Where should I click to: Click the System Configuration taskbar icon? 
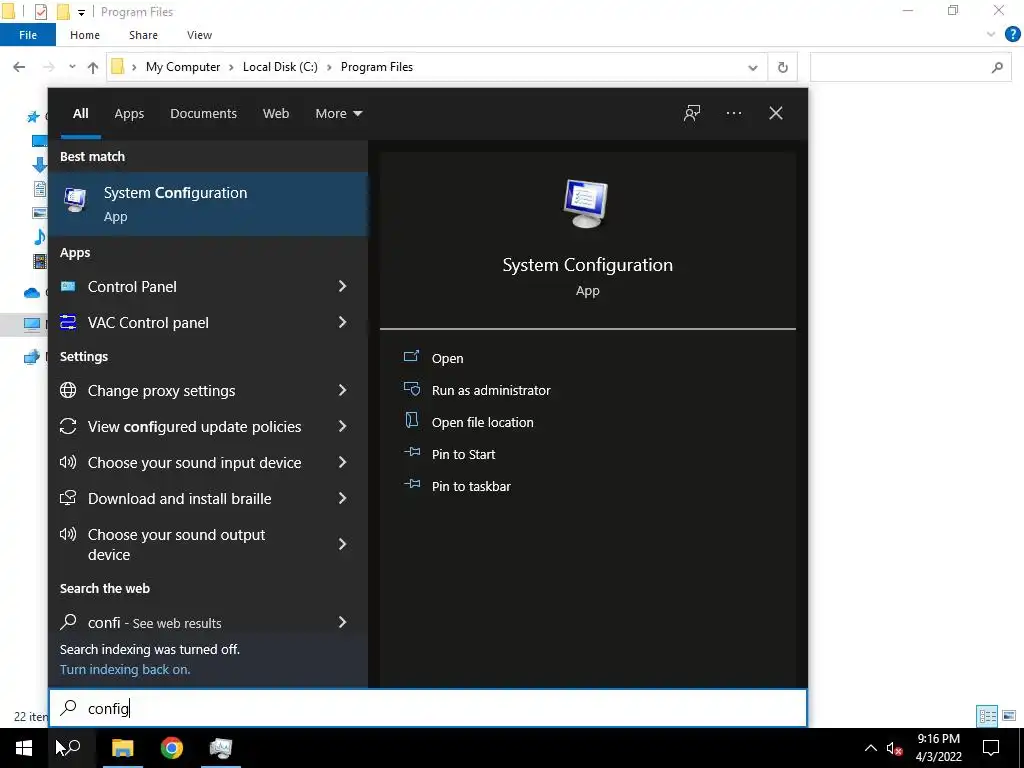point(221,748)
